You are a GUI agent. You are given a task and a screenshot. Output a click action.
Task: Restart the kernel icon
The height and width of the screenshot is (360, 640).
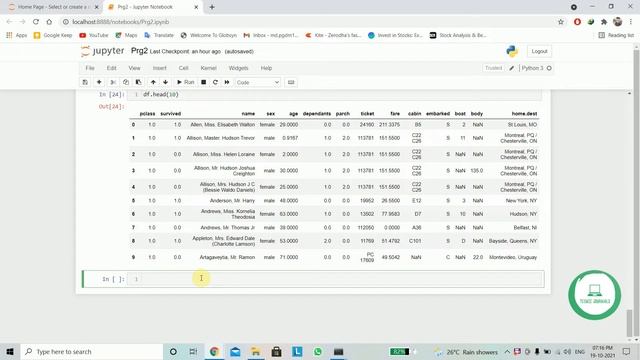[215, 82]
